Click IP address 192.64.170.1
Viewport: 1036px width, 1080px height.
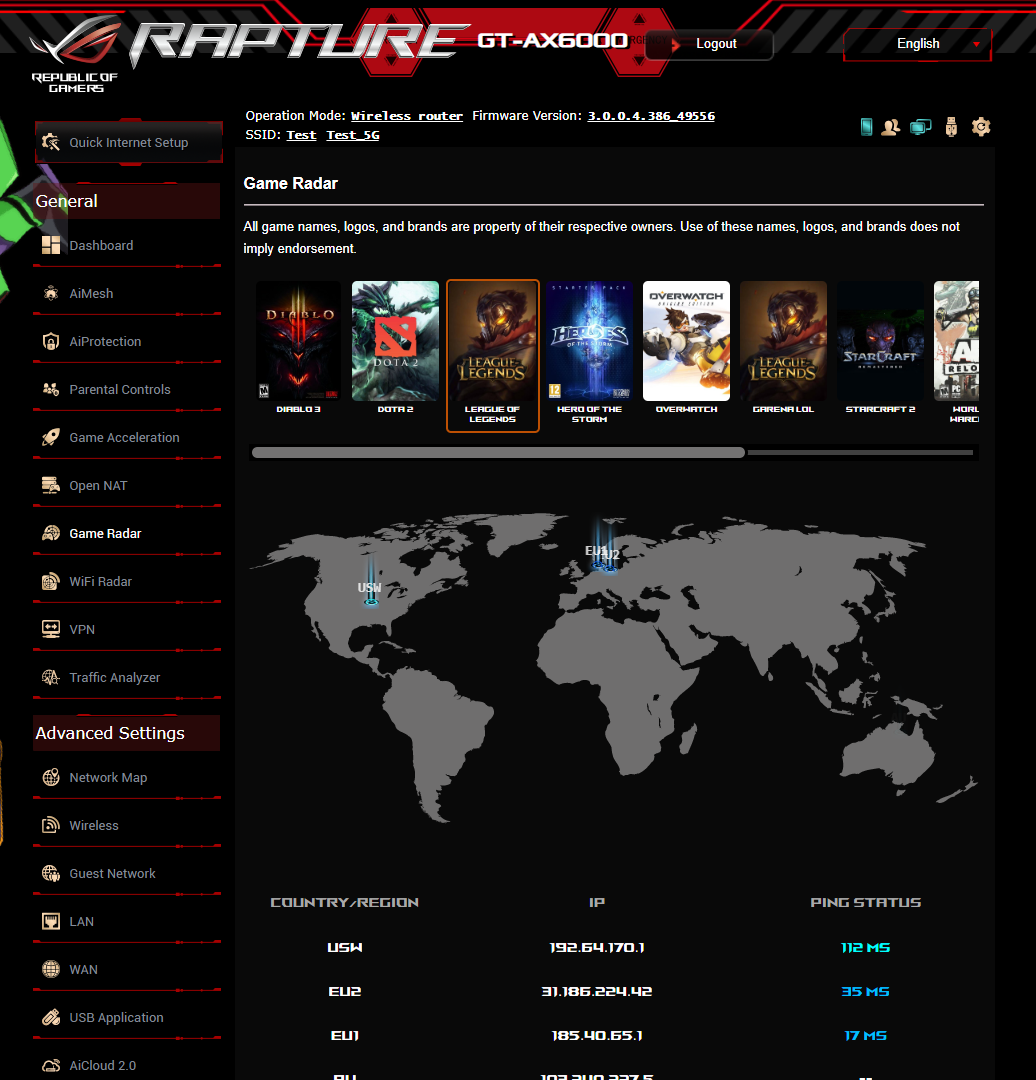[597, 948]
